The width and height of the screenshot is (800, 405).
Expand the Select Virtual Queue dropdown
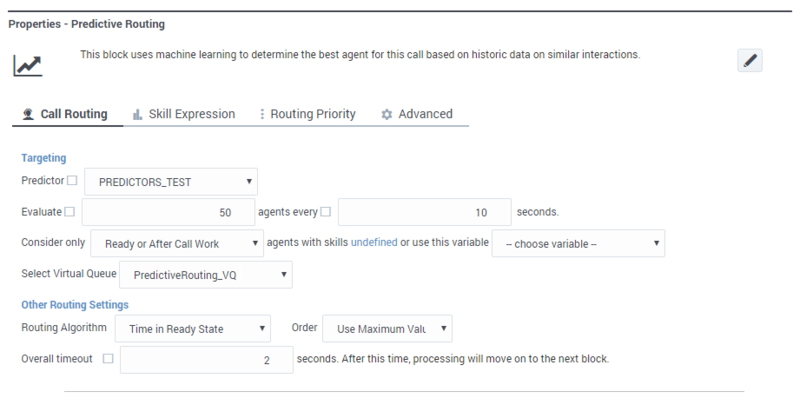point(206,274)
